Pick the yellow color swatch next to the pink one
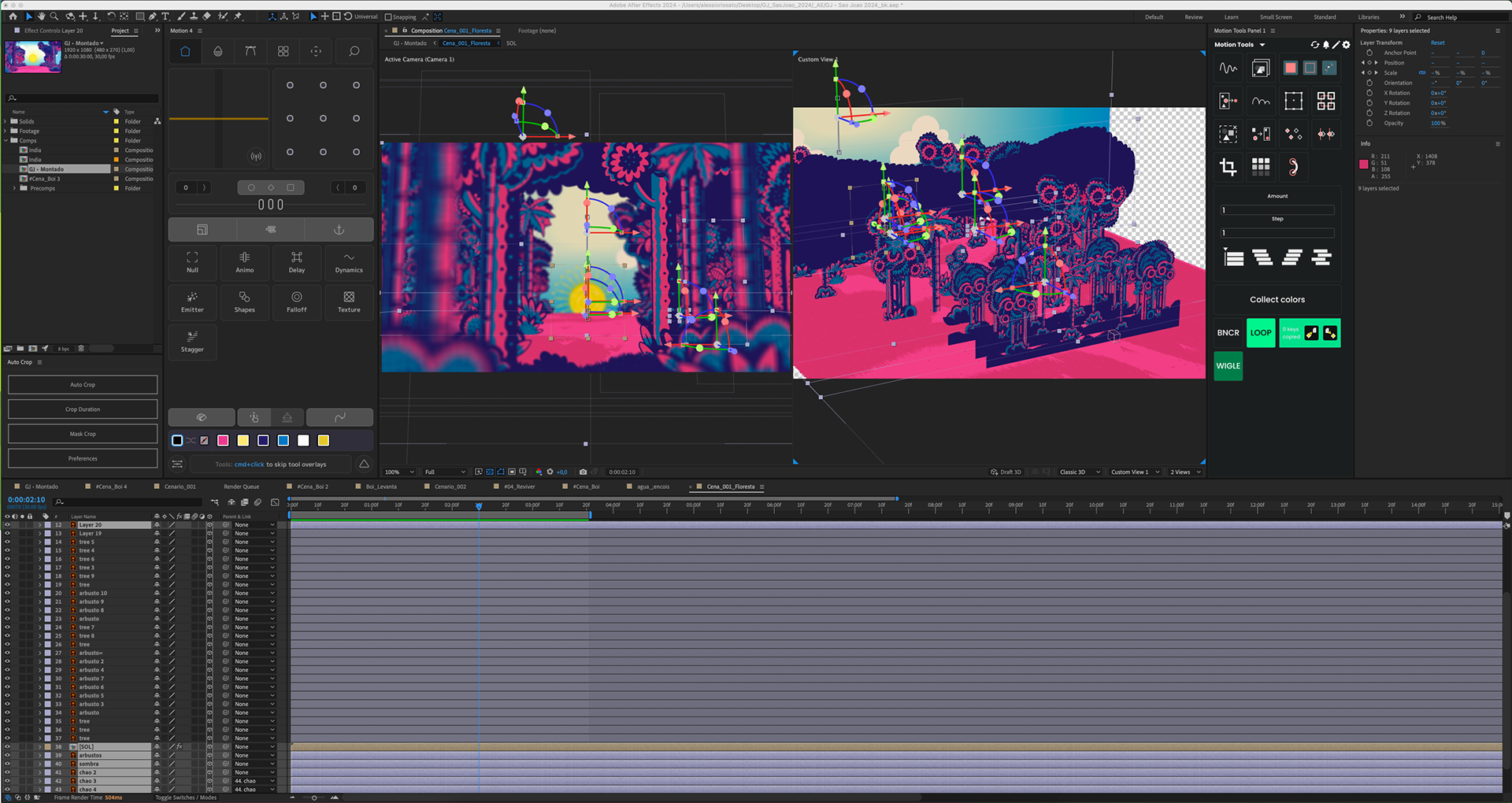This screenshot has width=1512, height=803. [x=243, y=441]
